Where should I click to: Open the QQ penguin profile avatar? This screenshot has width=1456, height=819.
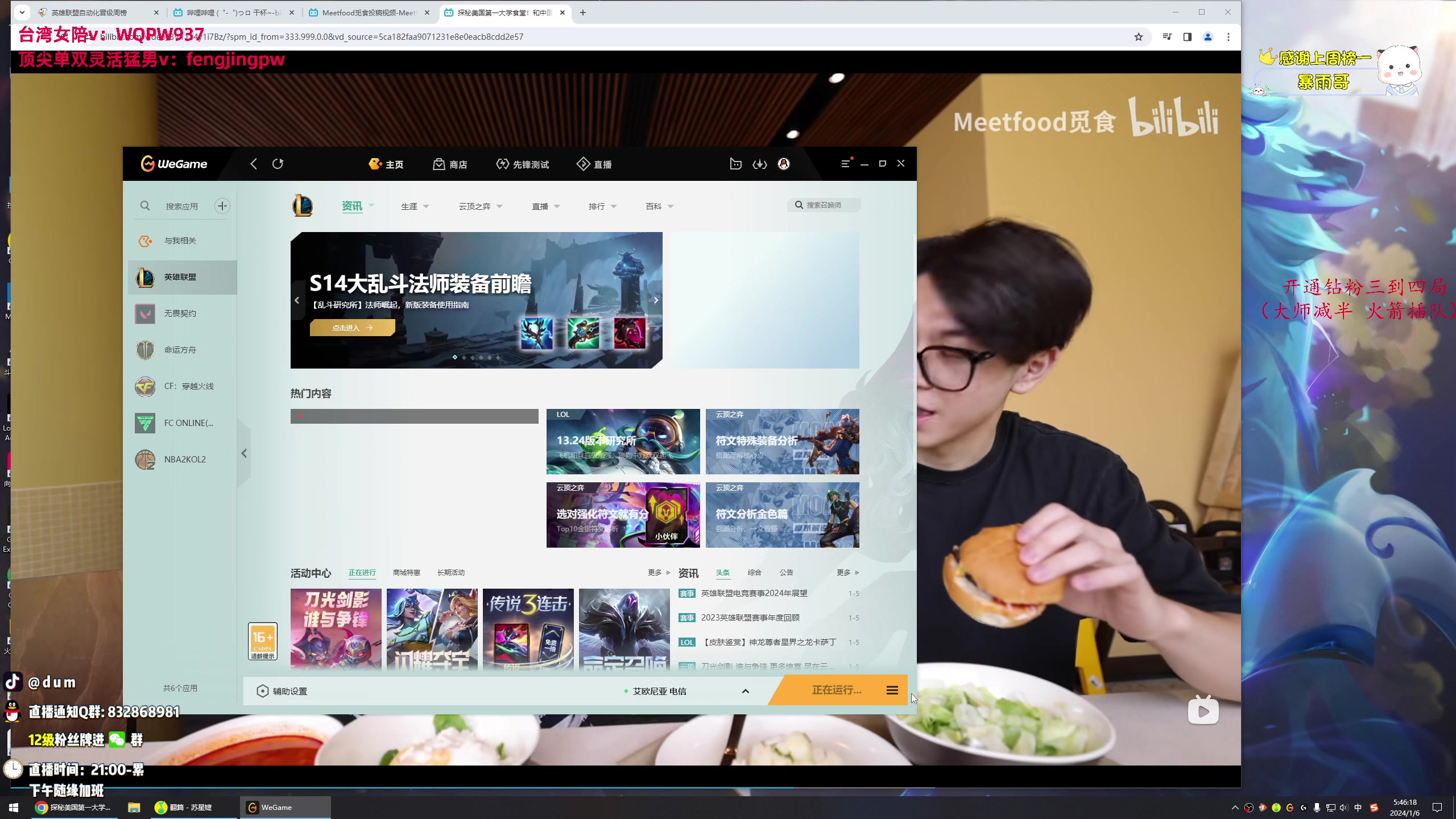(784, 164)
